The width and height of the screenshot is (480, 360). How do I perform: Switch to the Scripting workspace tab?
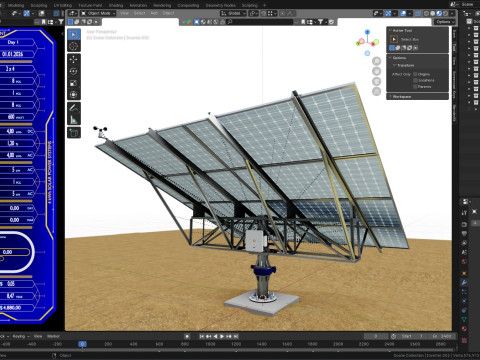(x=250, y=5)
